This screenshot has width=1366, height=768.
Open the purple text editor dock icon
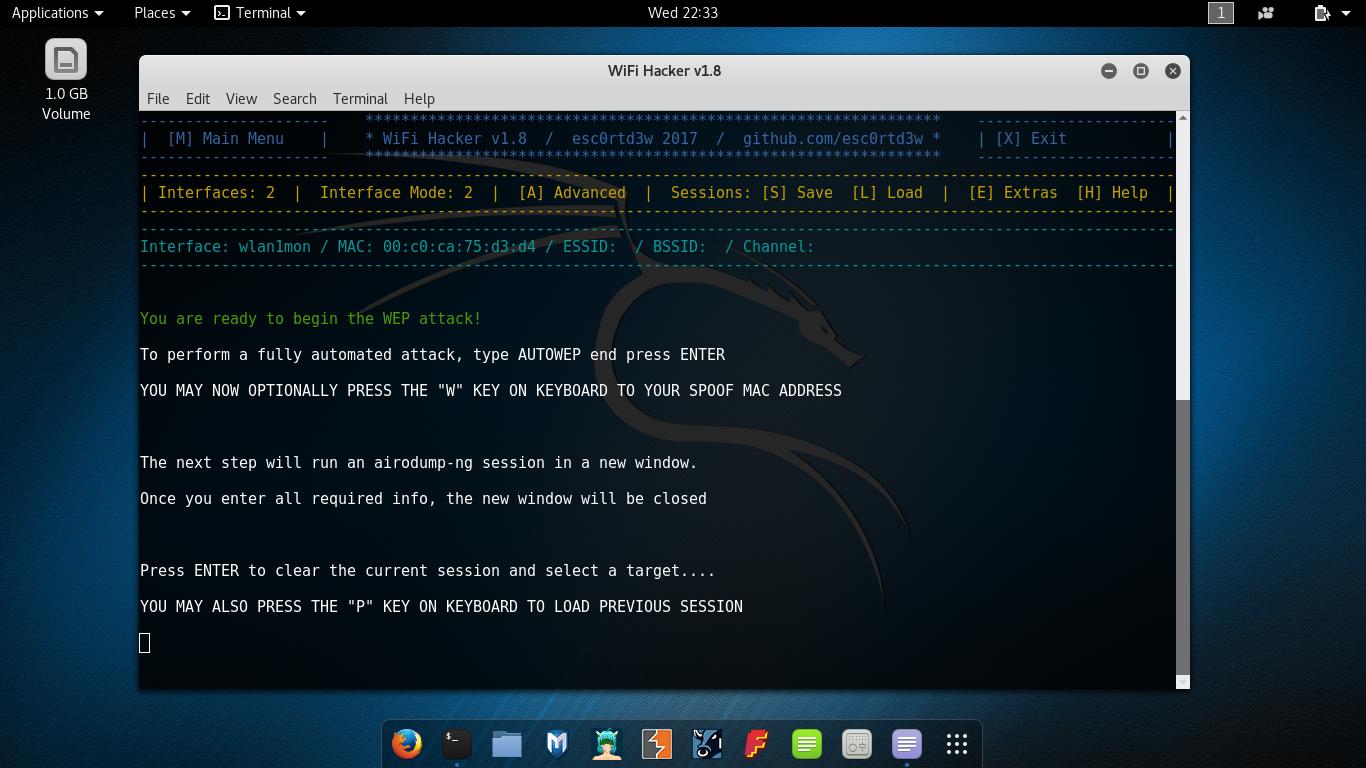907,744
